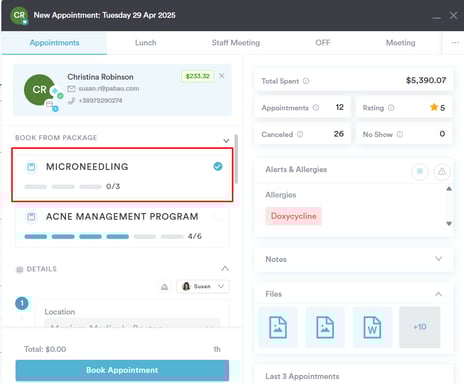Open the more tabs ellipsis menu
This screenshot has height=383, width=464.
(455, 43)
